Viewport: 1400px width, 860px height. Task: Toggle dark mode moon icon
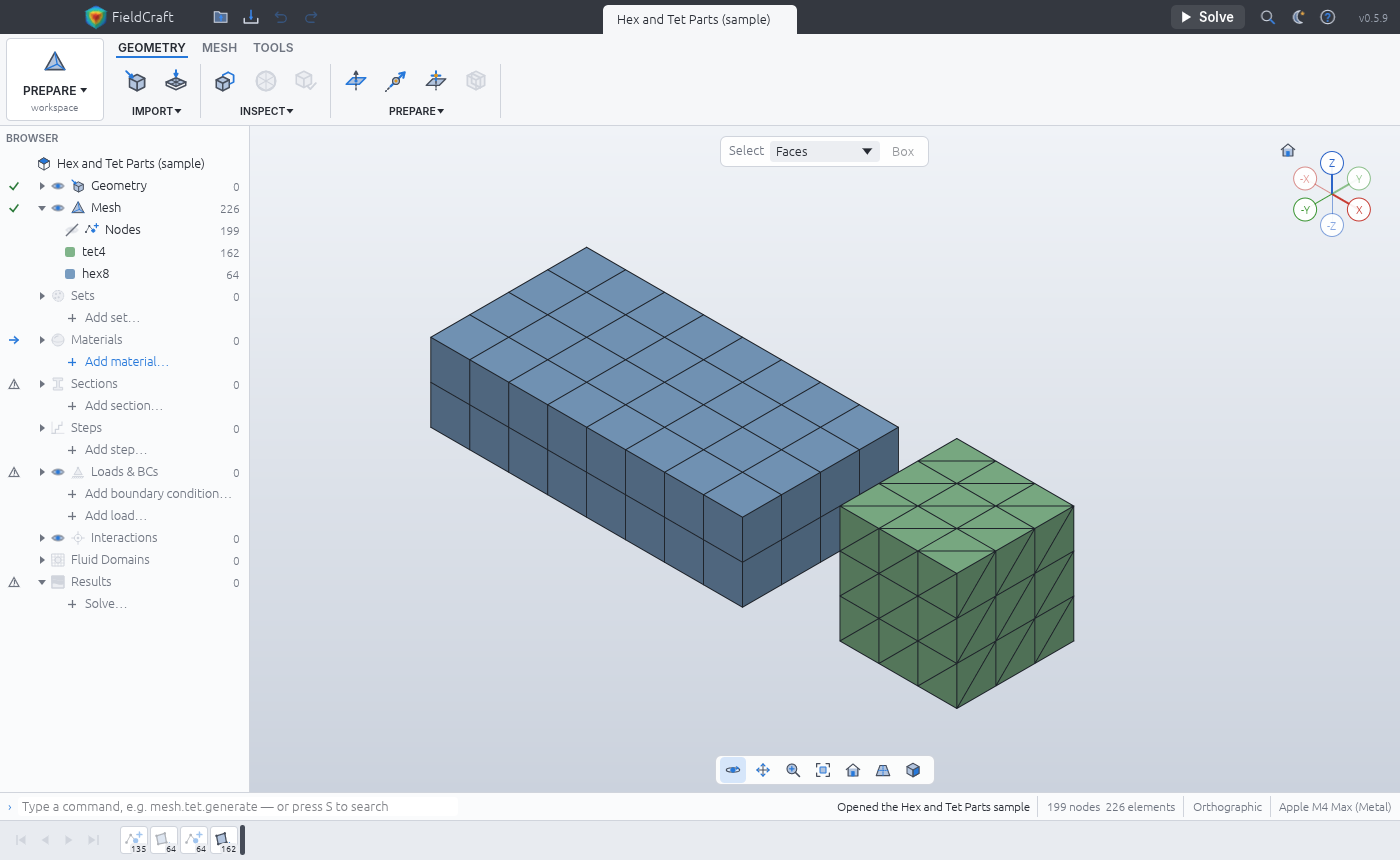pos(1298,17)
